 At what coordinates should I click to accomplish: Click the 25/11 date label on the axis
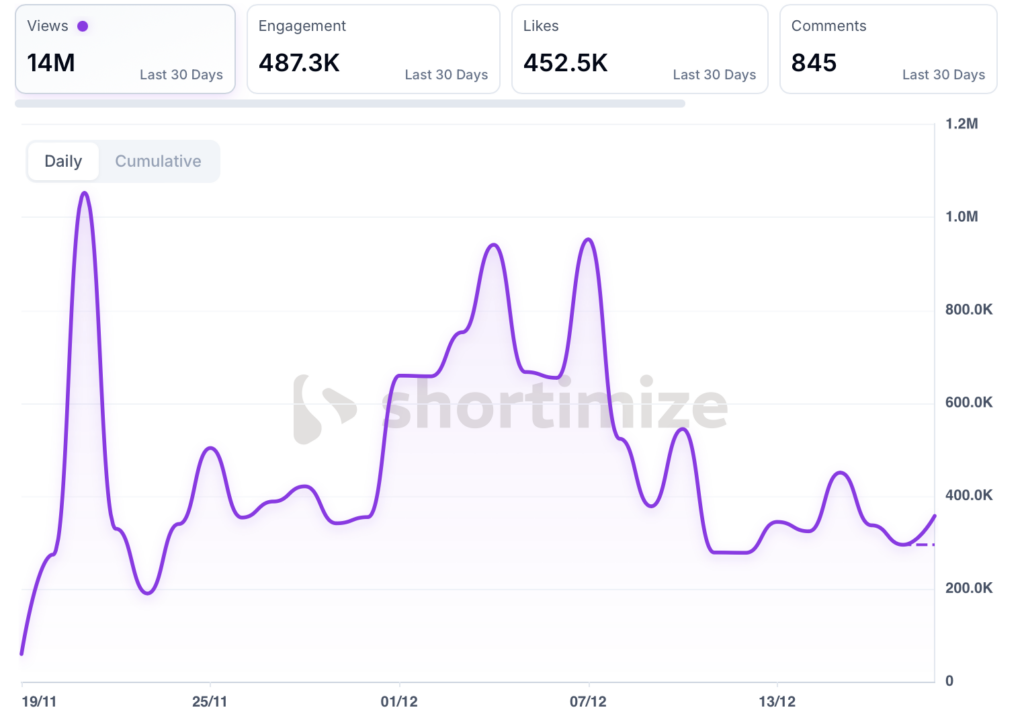tap(209, 701)
